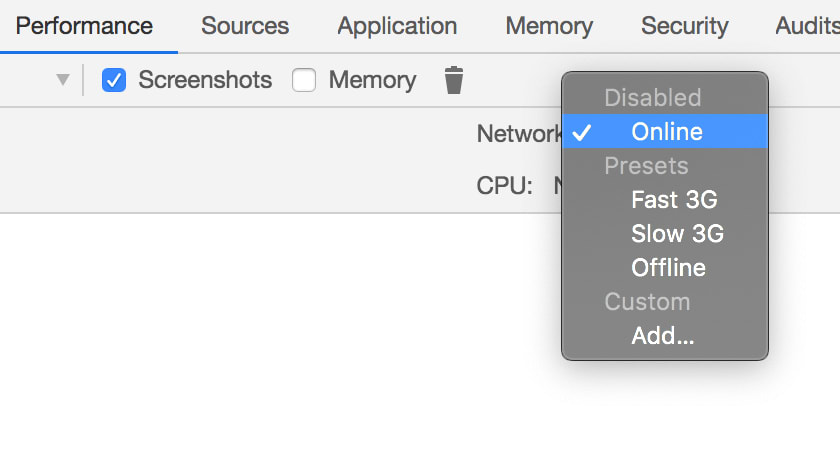Image resolution: width=840 pixels, height=462 pixels.
Task: Enable the Memory checkbox
Action: click(x=304, y=80)
